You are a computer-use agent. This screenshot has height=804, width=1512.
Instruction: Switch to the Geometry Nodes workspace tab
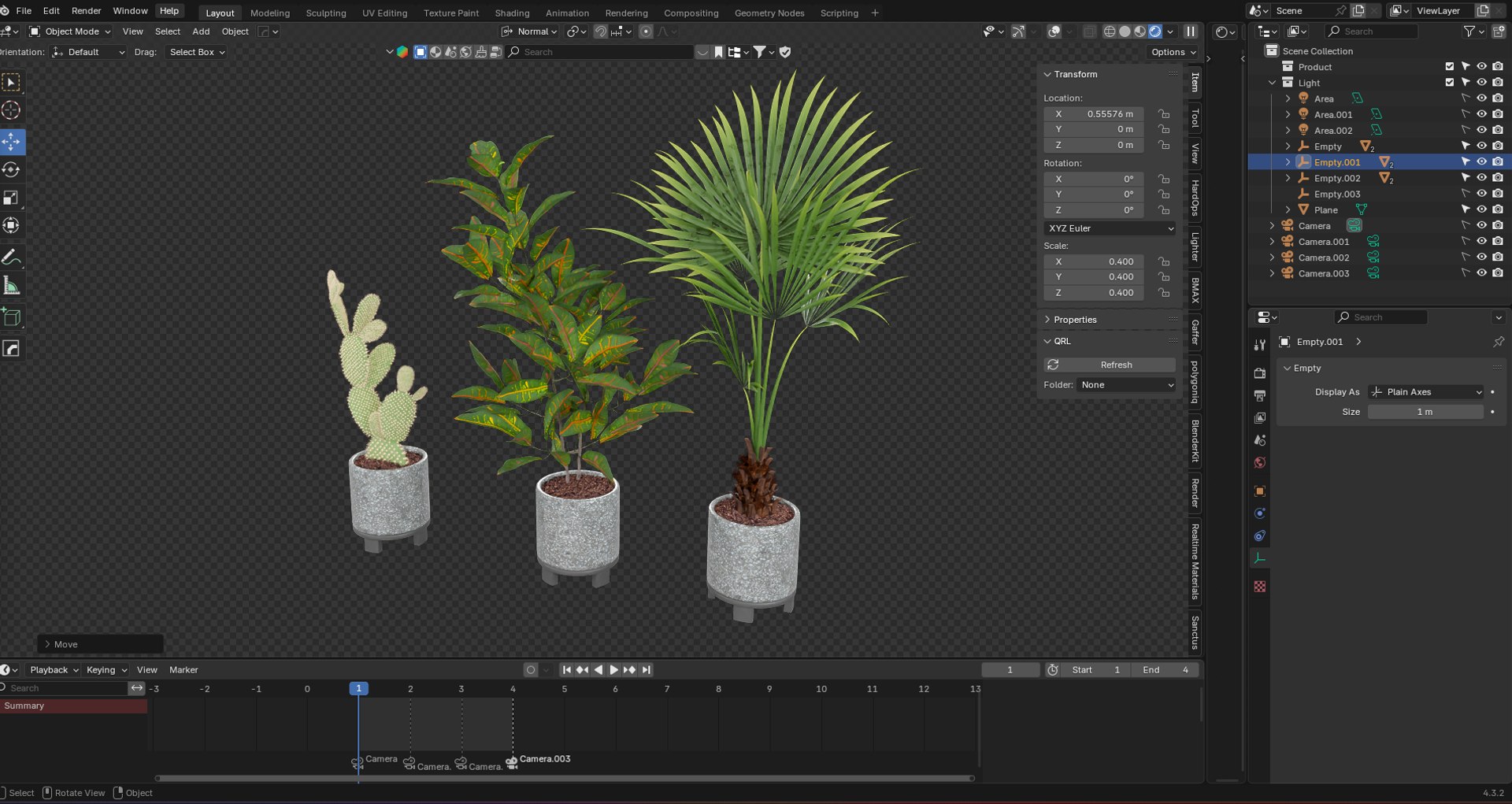[769, 13]
